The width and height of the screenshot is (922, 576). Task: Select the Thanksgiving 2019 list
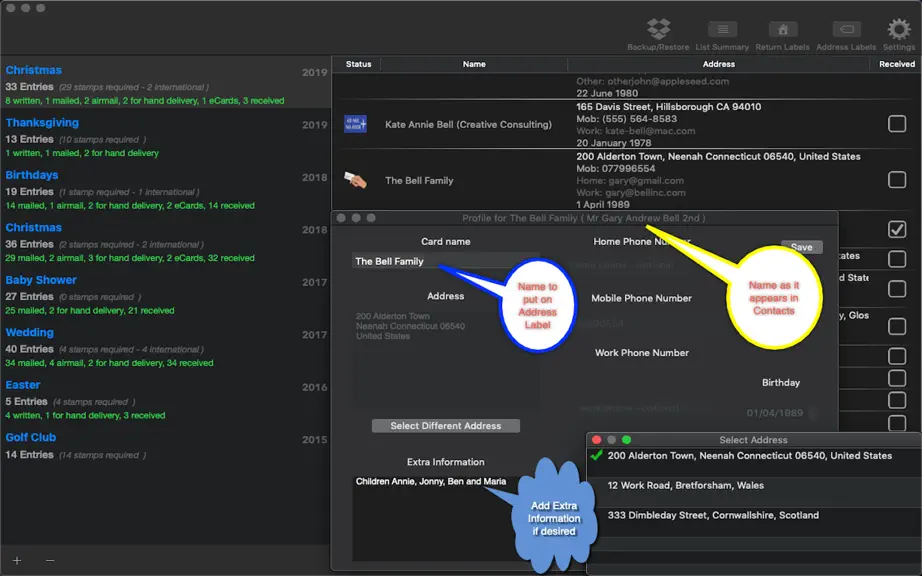click(166, 137)
